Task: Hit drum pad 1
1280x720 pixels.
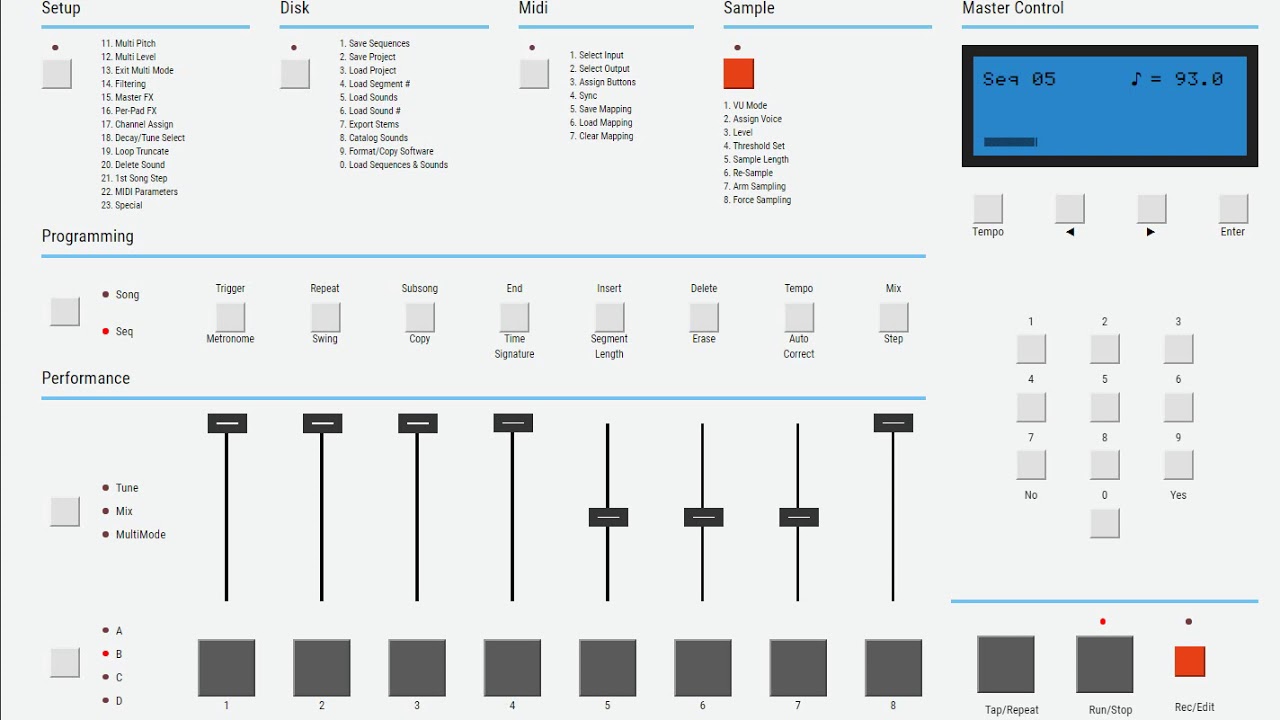Action: tap(227, 668)
